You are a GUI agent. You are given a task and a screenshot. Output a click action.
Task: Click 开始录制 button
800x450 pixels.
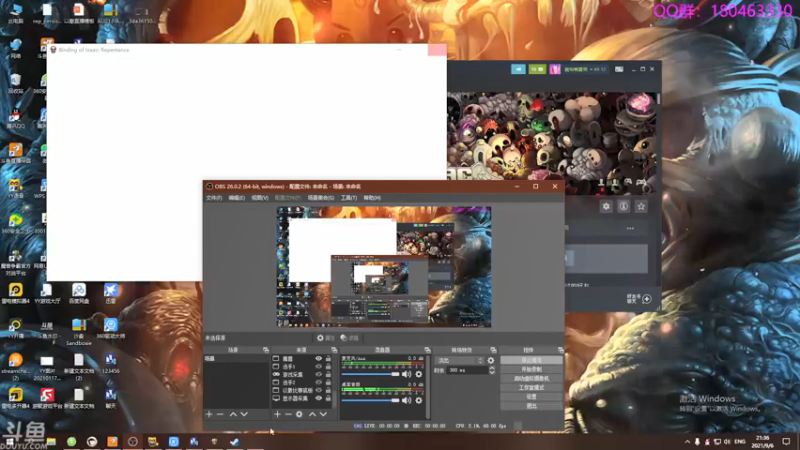pyautogui.click(x=532, y=369)
